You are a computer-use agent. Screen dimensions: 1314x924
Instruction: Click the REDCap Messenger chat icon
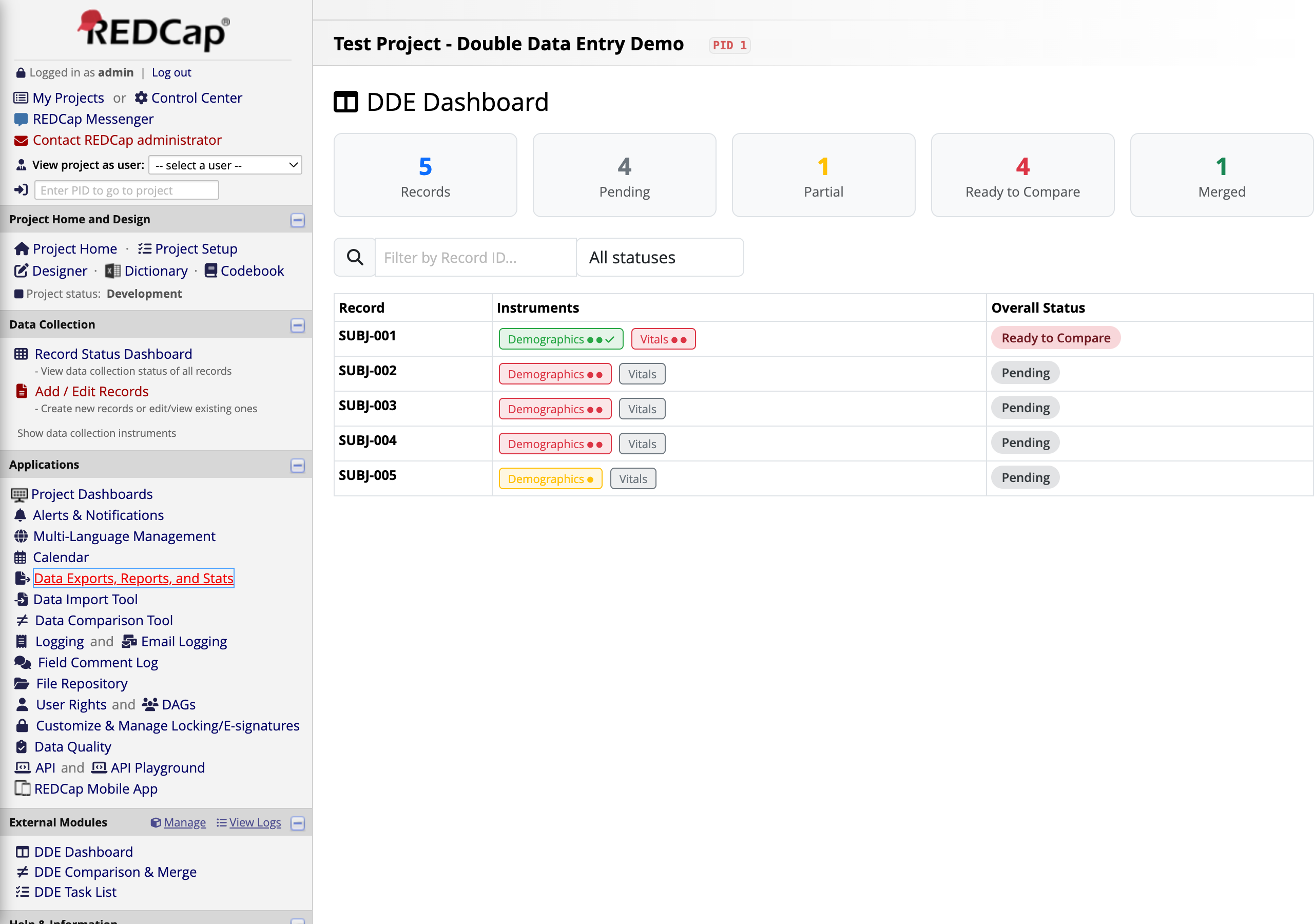click(21, 119)
